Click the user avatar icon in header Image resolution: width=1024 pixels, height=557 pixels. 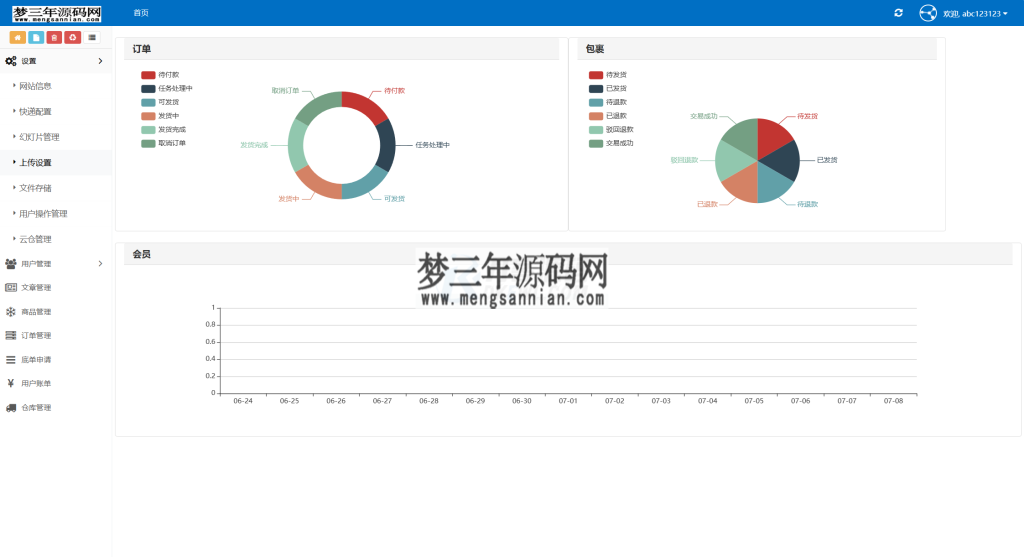point(928,13)
